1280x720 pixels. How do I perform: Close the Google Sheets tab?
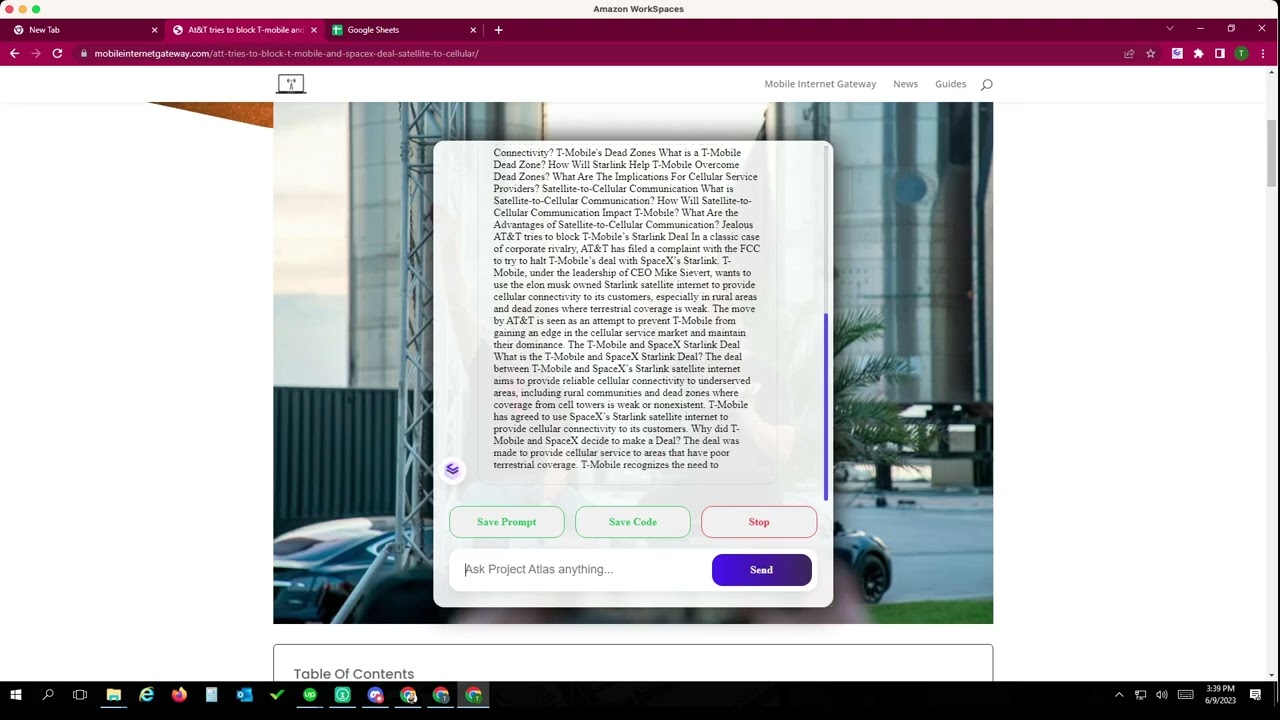473,30
